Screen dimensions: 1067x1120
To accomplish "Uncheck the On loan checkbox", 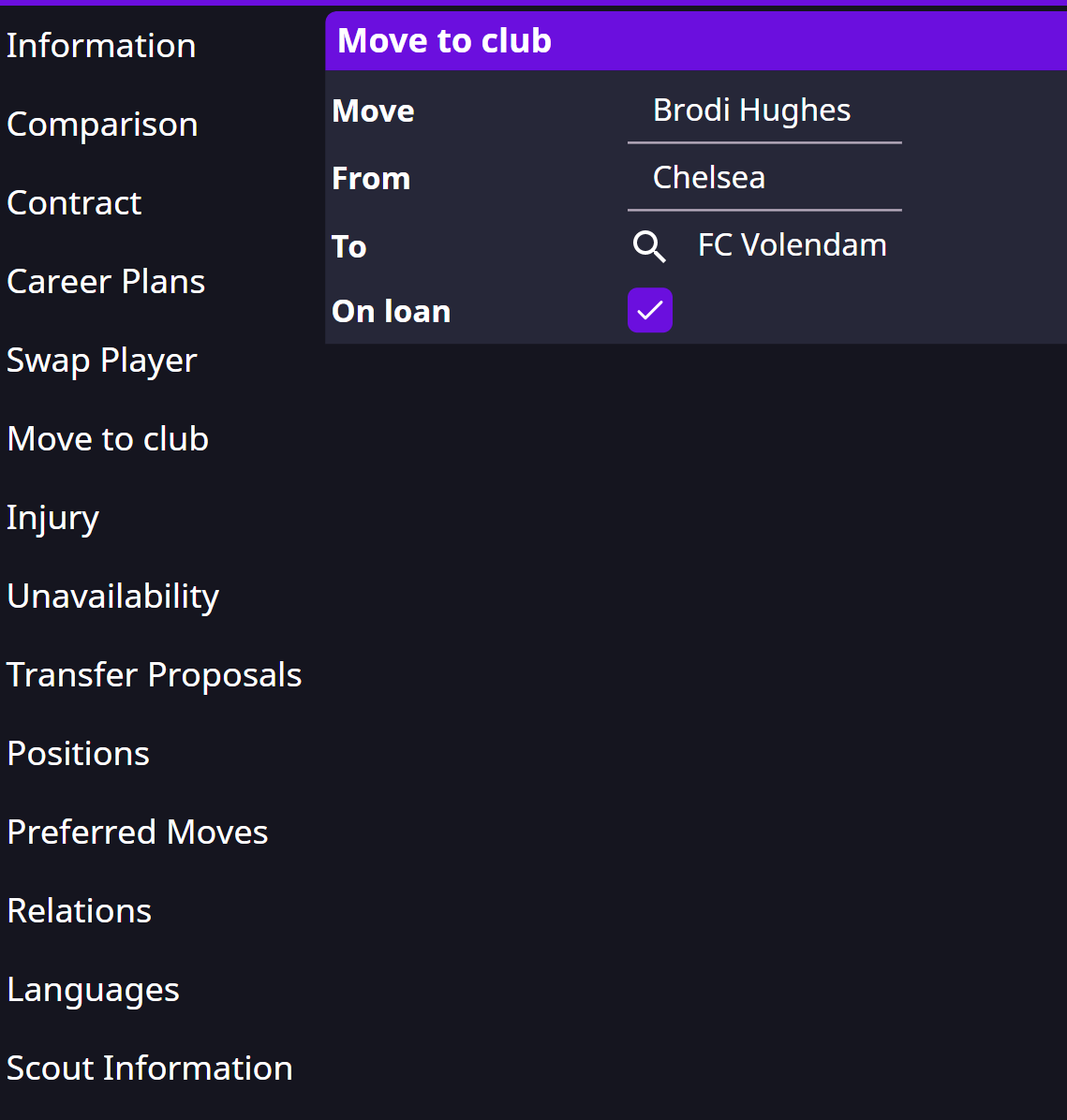I will 649,310.
